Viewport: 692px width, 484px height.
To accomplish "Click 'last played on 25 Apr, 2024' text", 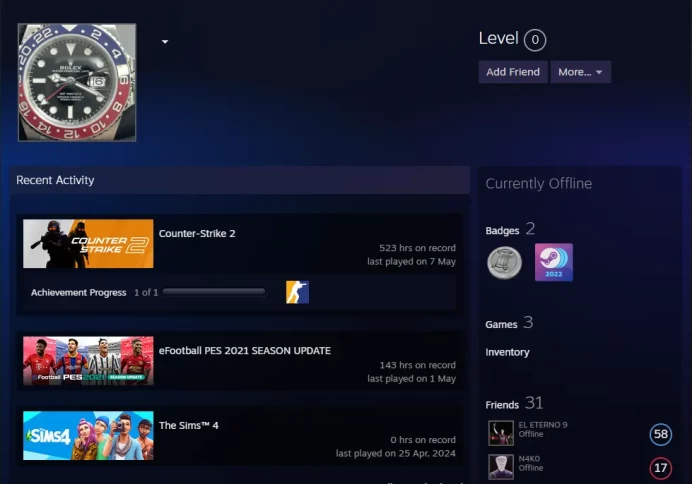I will coord(395,454).
